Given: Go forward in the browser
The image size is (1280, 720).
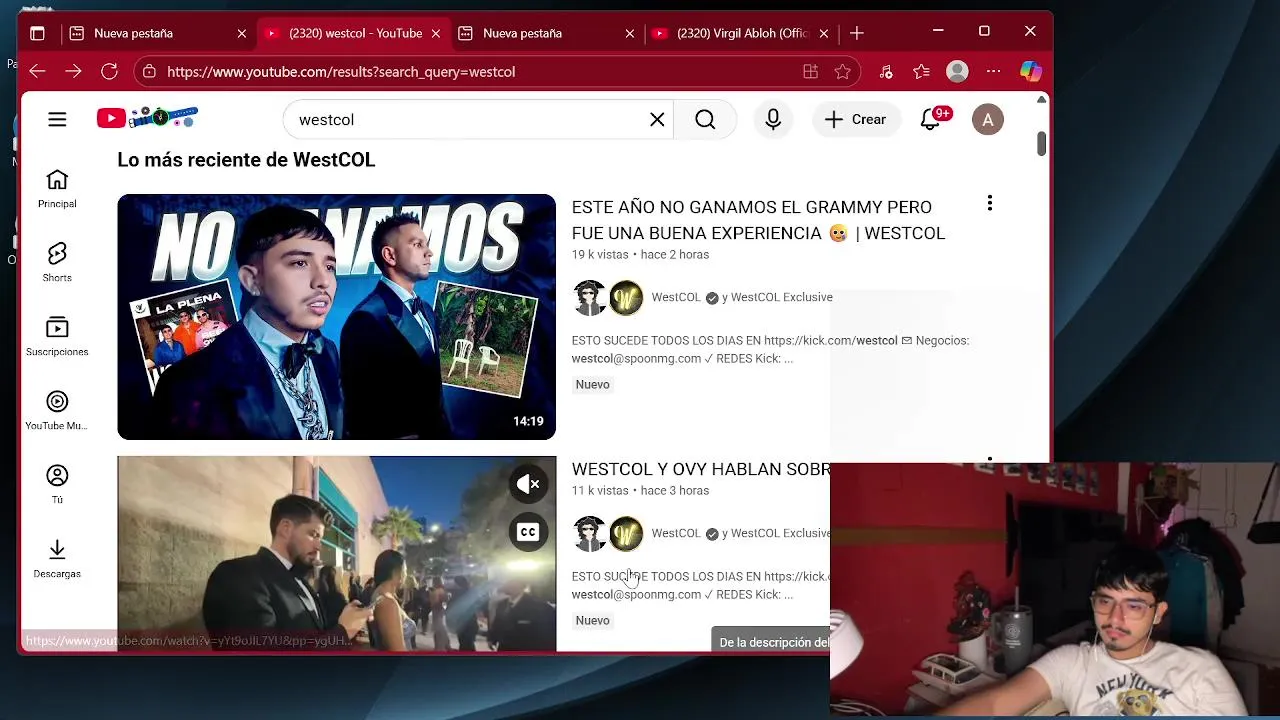Looking at the screenshot, I should (x=73, y=72).
